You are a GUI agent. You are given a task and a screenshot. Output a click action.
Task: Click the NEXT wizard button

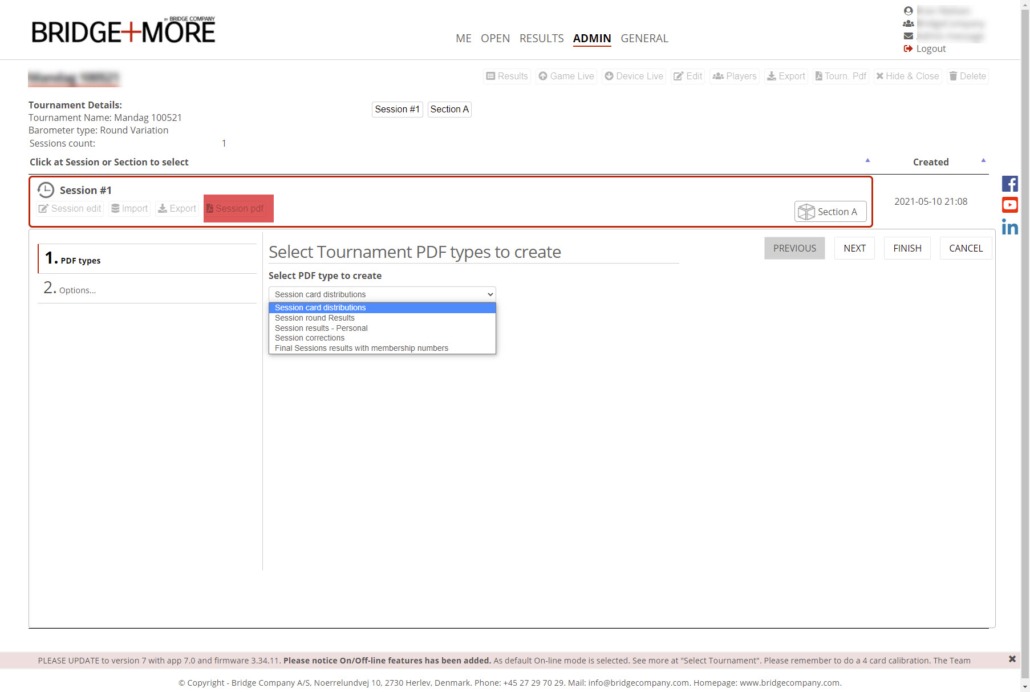click(854, 248)
